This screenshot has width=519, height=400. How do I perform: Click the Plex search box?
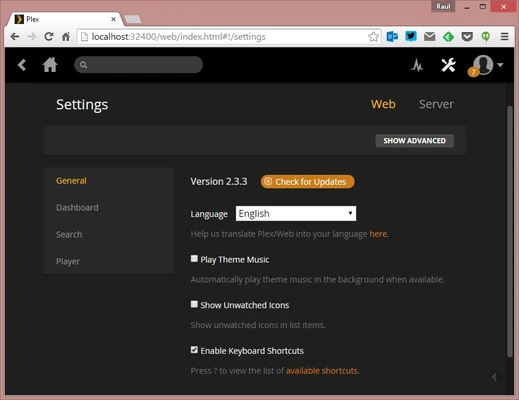[138, 65]
